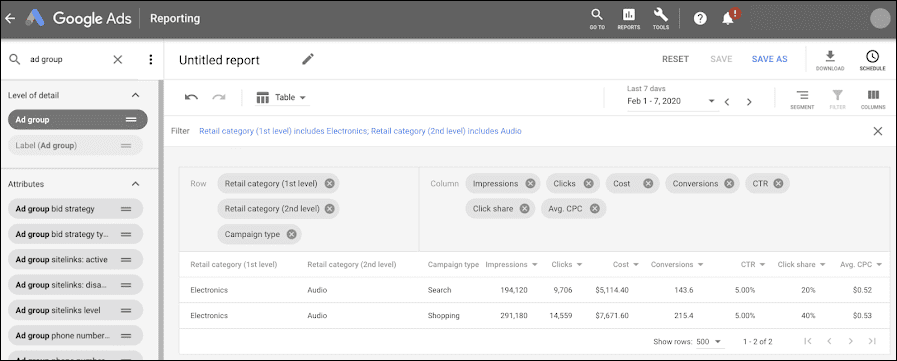The width and height of the screenshot is (897, 361).
Task: Open the Go To search icon
Action: click(x=597, y=18)
